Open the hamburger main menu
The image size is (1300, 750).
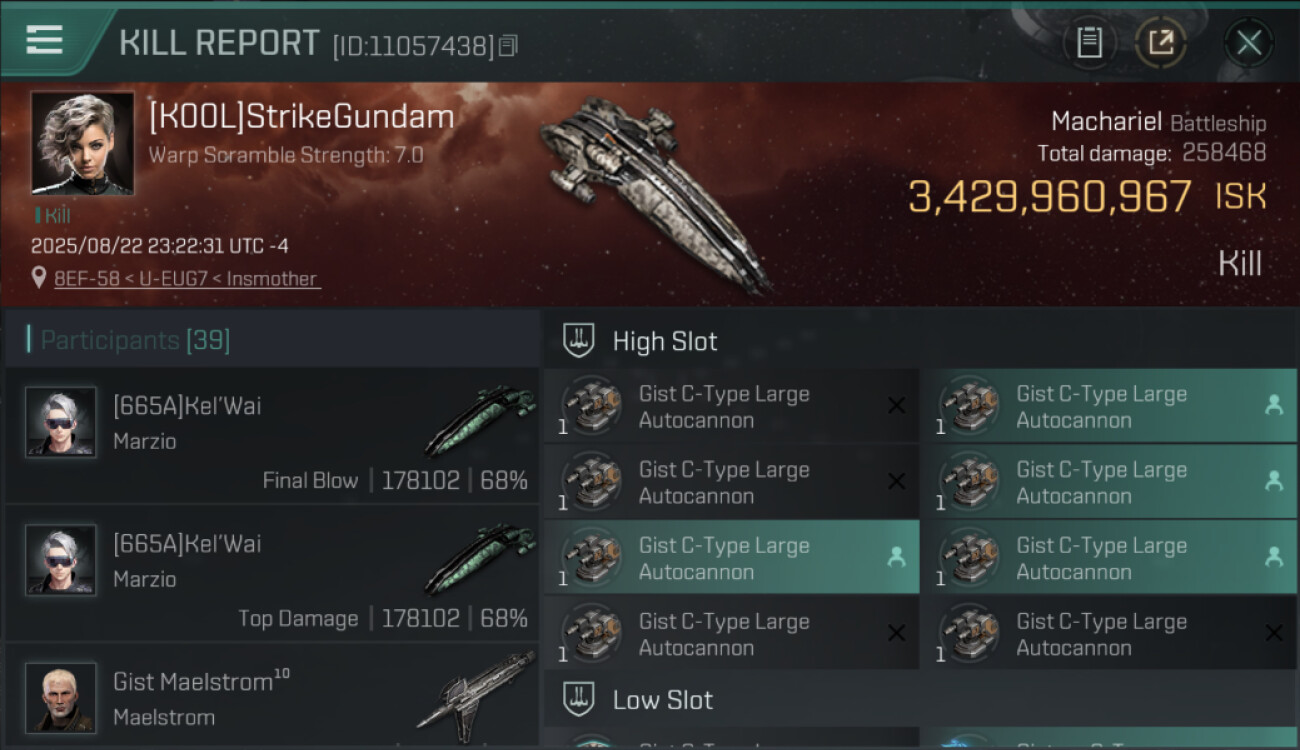point(45,40)
